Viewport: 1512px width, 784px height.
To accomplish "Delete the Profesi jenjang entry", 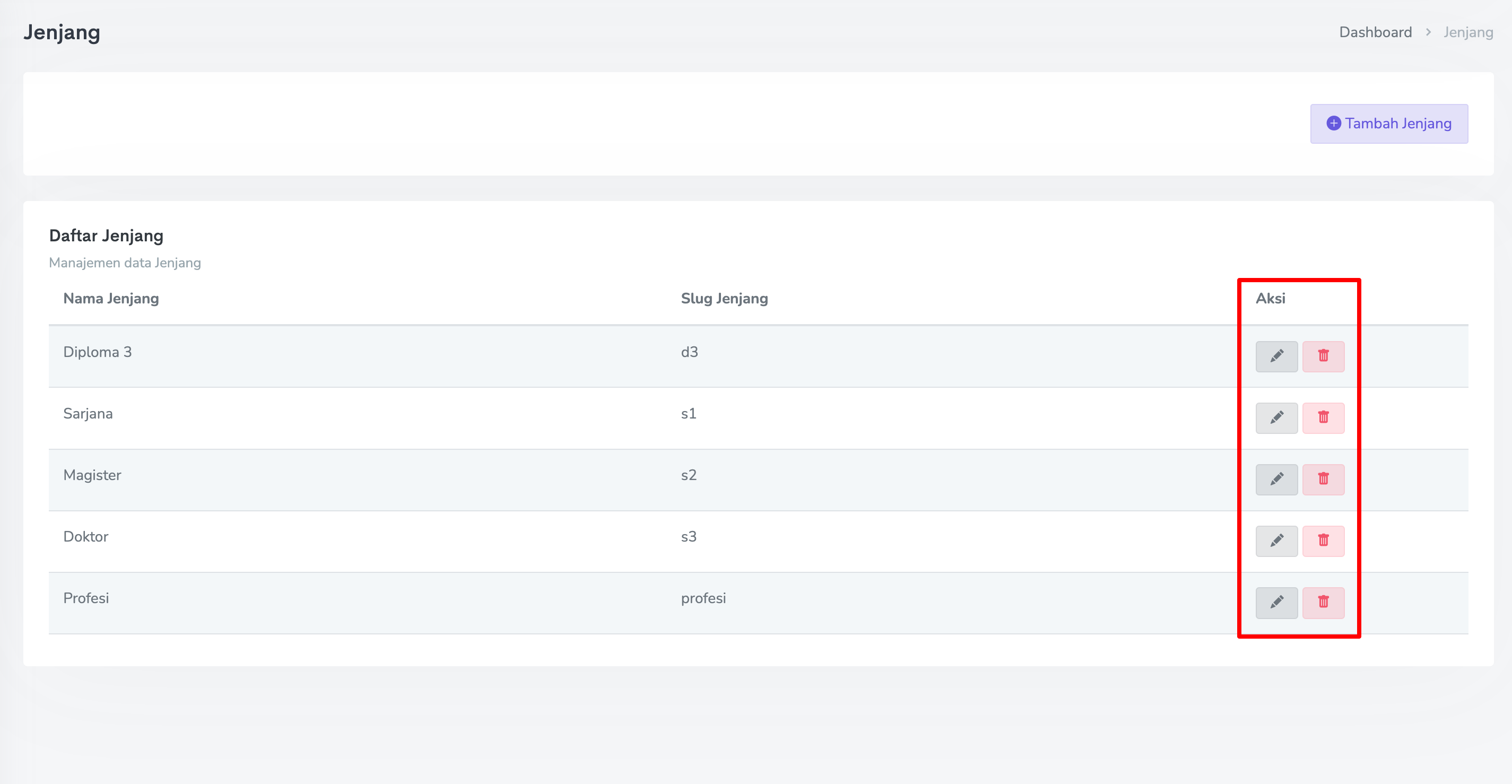I will 1323,603.
